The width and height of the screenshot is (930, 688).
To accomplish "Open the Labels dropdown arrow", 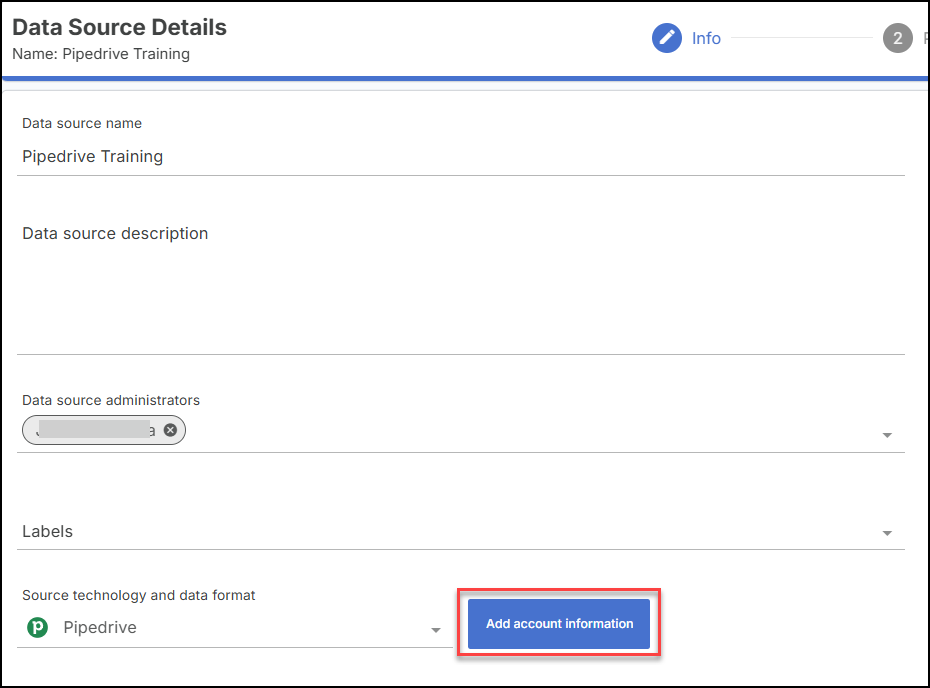I will (887, 533).
